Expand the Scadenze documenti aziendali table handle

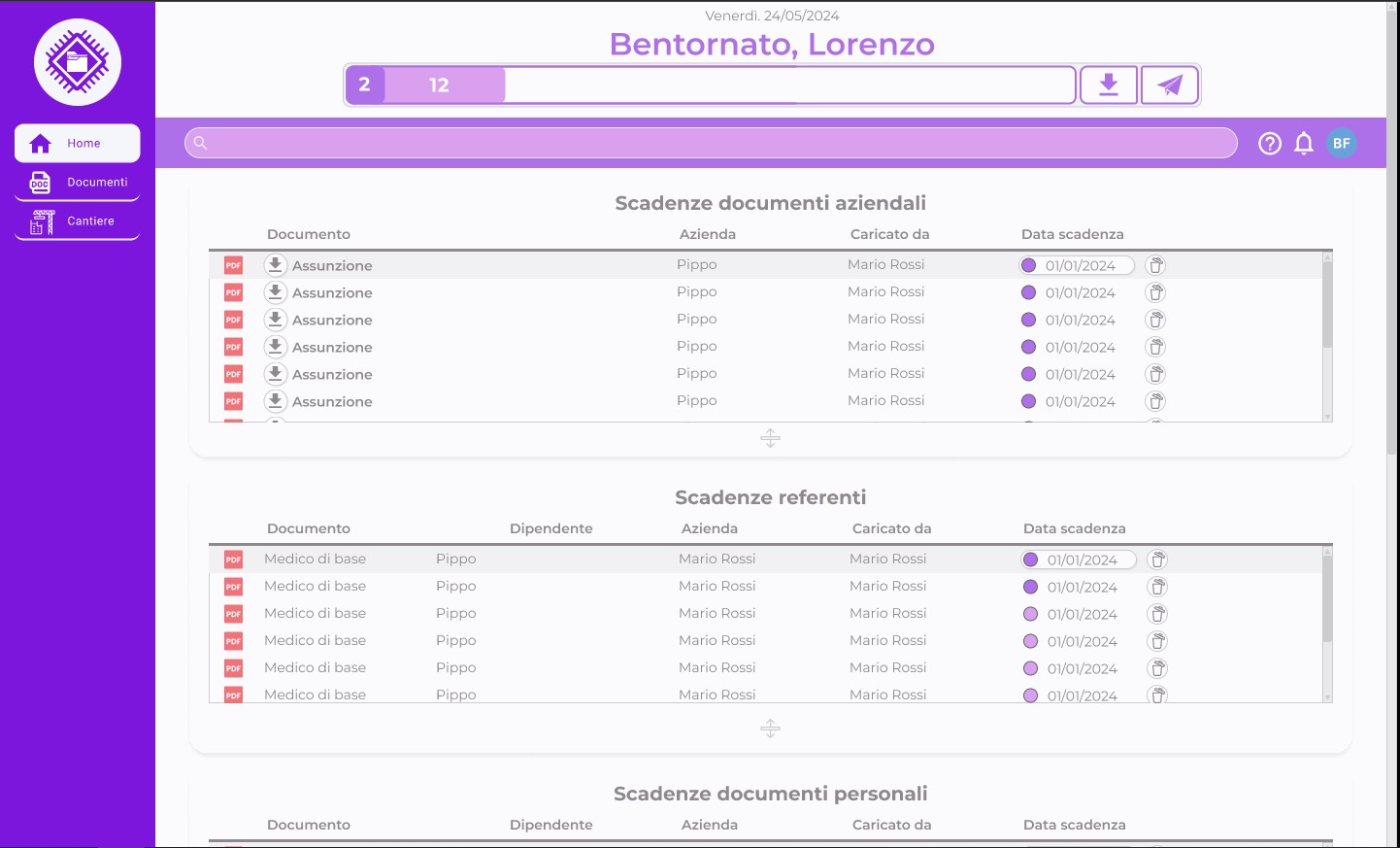770,438
